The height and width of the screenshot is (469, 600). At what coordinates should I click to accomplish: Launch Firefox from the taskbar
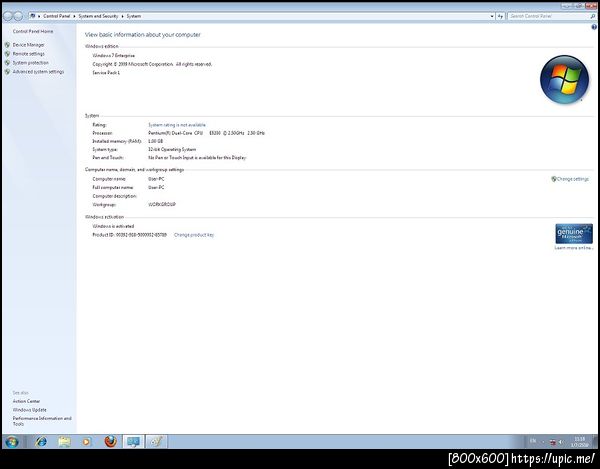coord(111,441)
